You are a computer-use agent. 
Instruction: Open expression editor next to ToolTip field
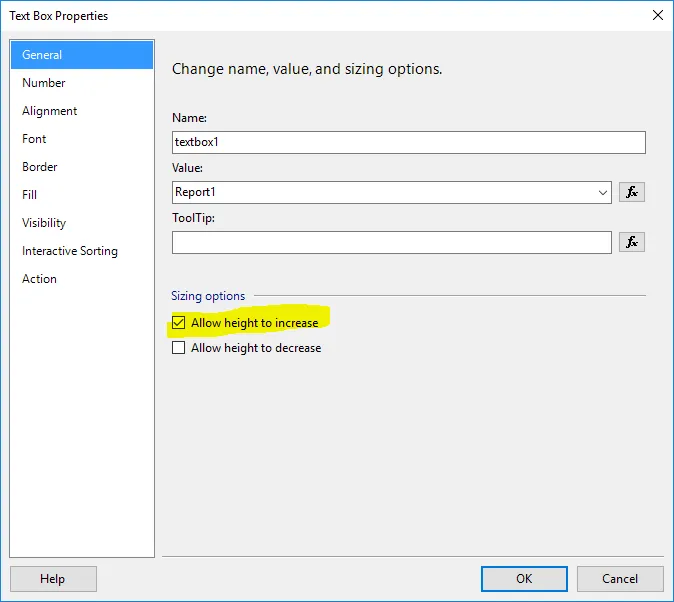631,242
